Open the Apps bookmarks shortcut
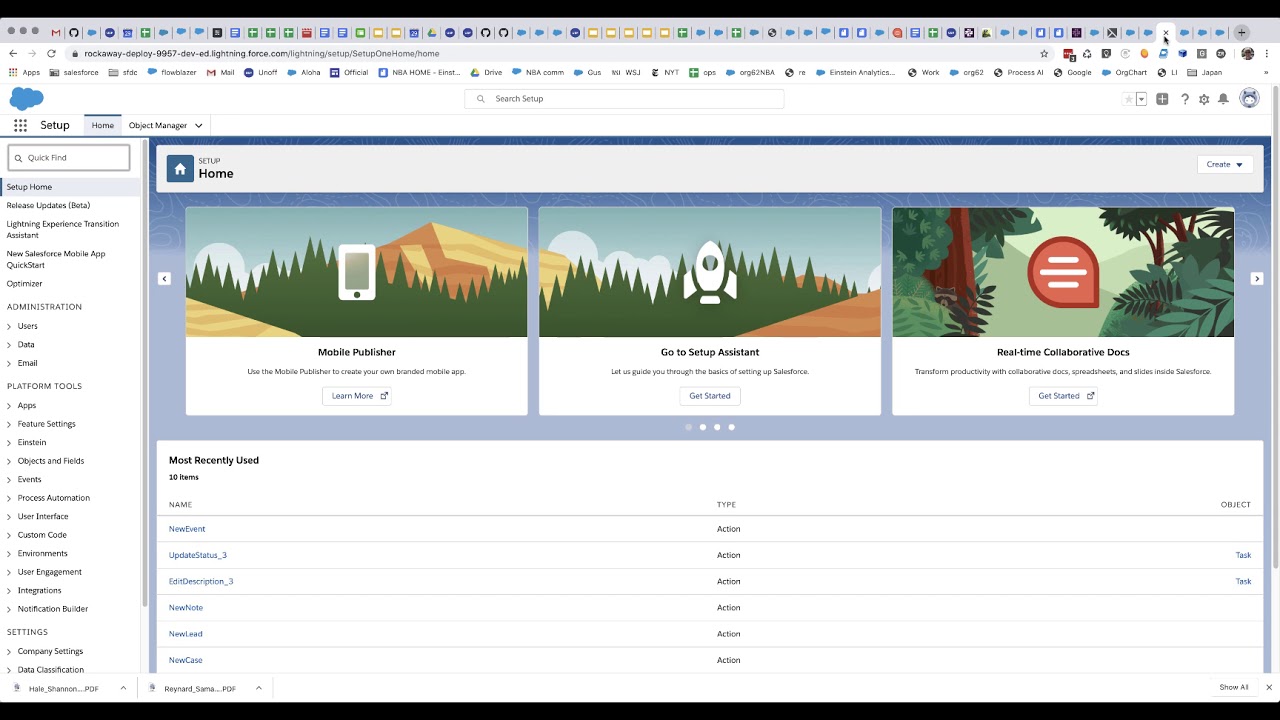Image resolution: width=1280 pixels, height=720 pixels. click(x=24, y=72)
